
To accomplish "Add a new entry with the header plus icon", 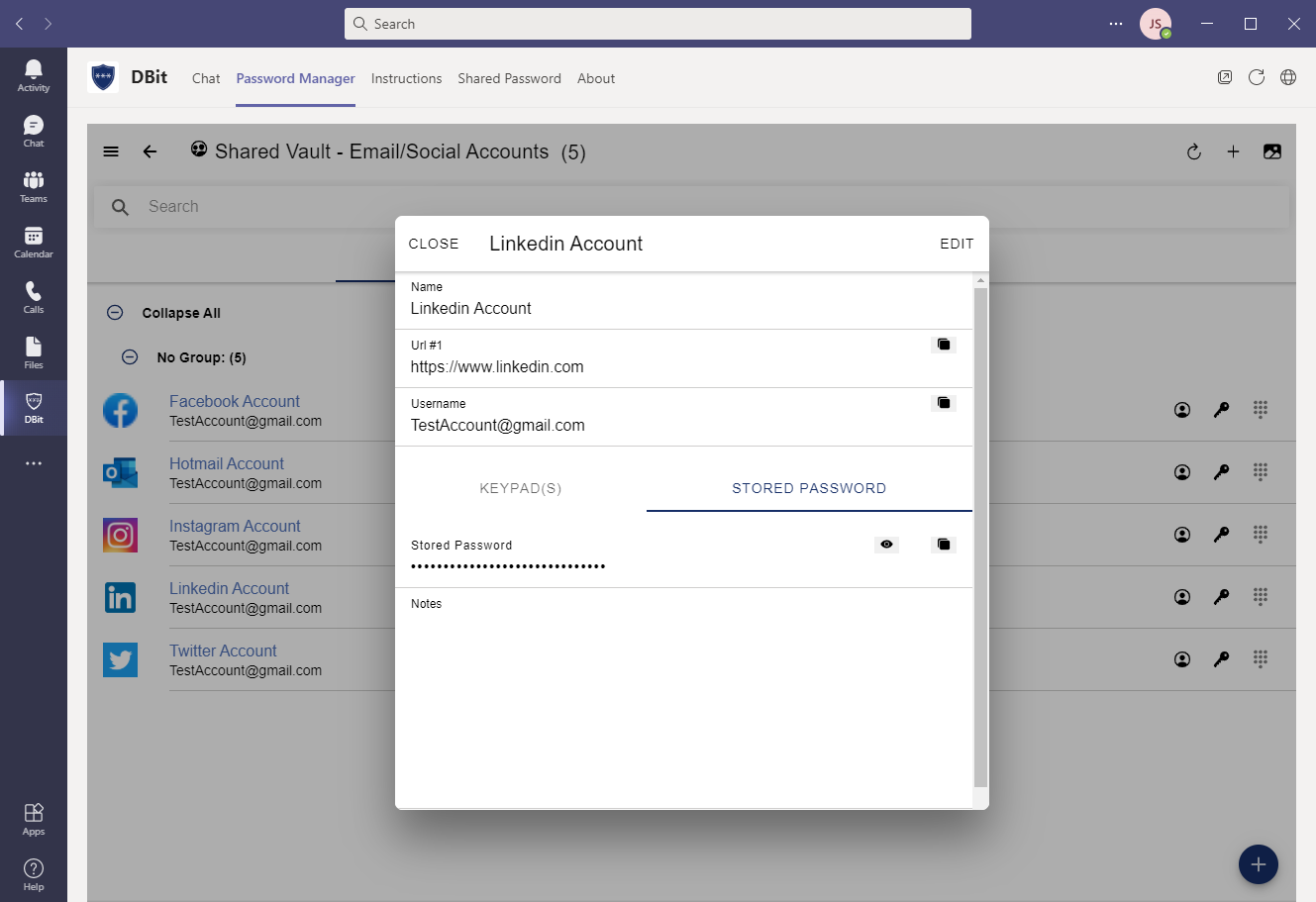I will pyautogui.click(x=1233, y=151).
